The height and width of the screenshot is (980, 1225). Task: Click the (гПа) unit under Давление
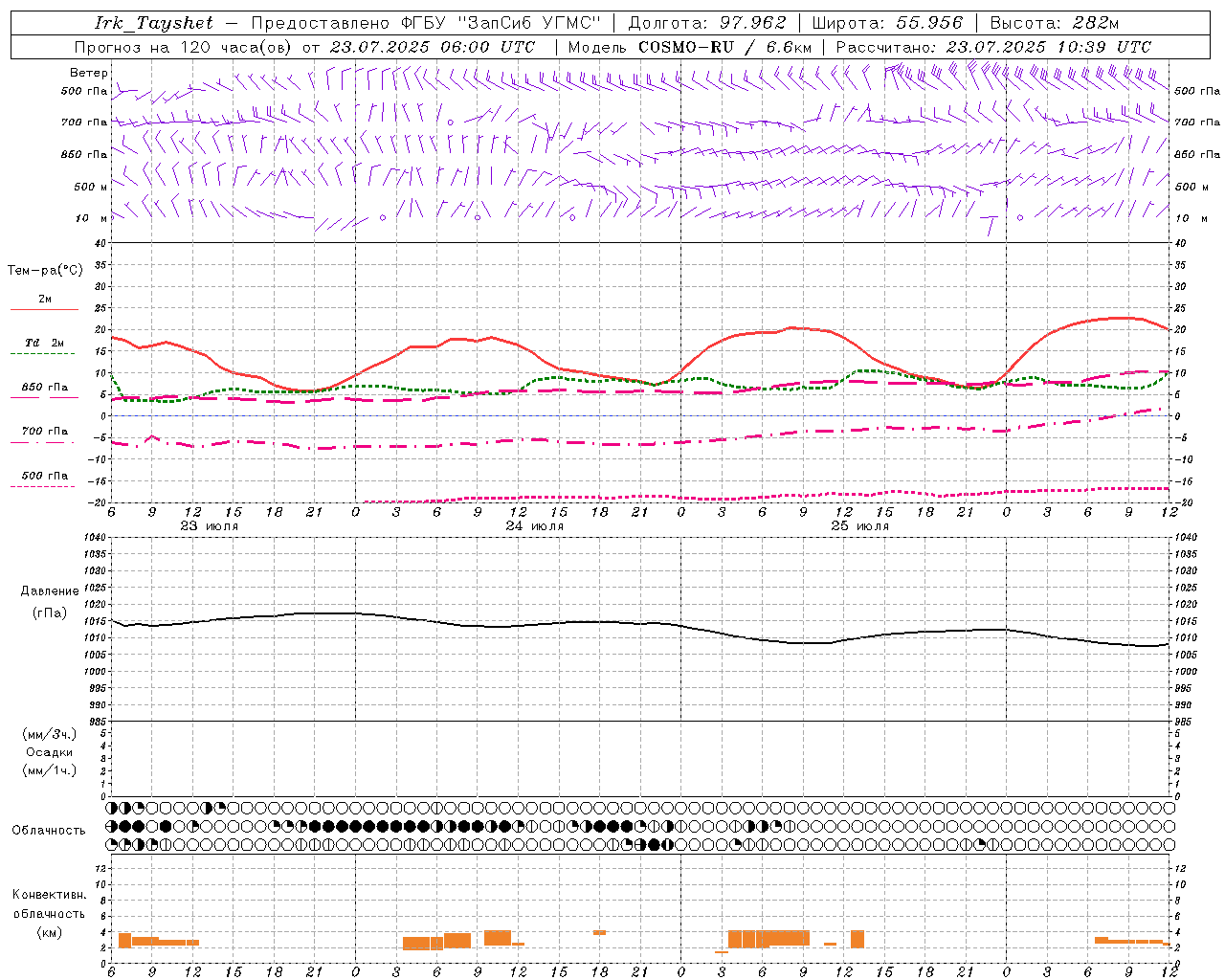point(50,613)
